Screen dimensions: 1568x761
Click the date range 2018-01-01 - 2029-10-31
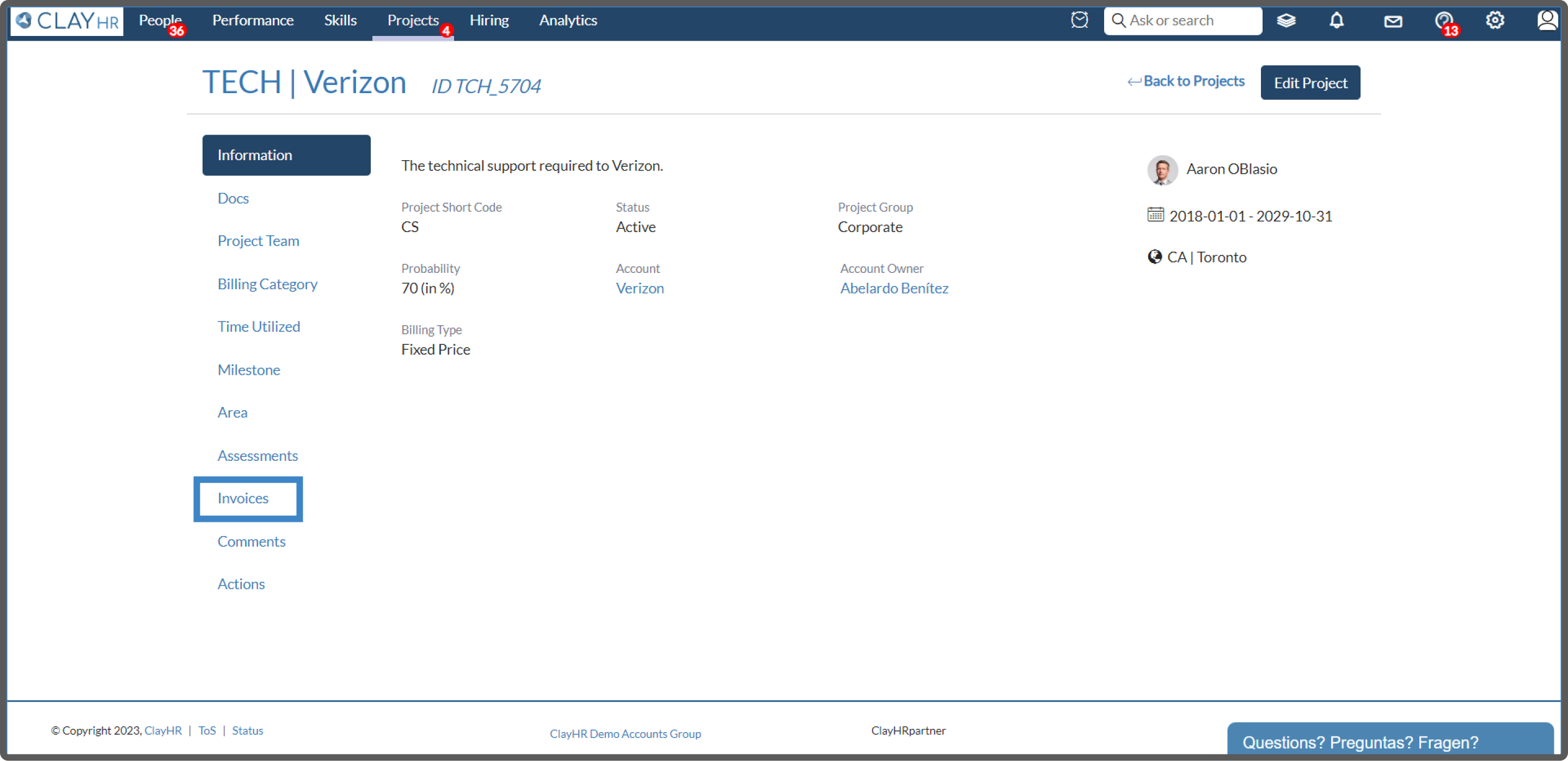pyautogui.click(x=1251, y=216)
